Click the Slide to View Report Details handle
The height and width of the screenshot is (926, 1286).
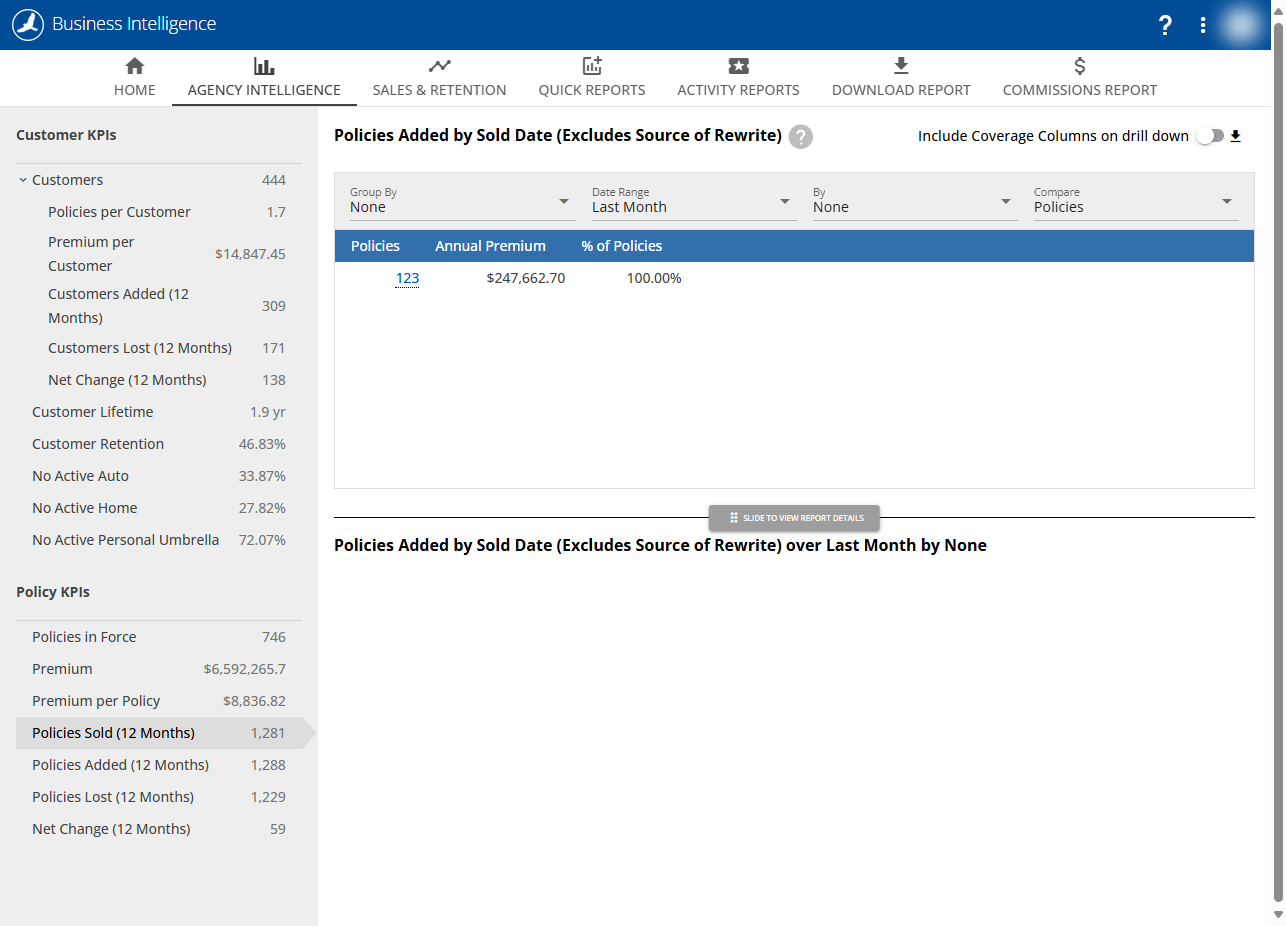pos(794,518)
